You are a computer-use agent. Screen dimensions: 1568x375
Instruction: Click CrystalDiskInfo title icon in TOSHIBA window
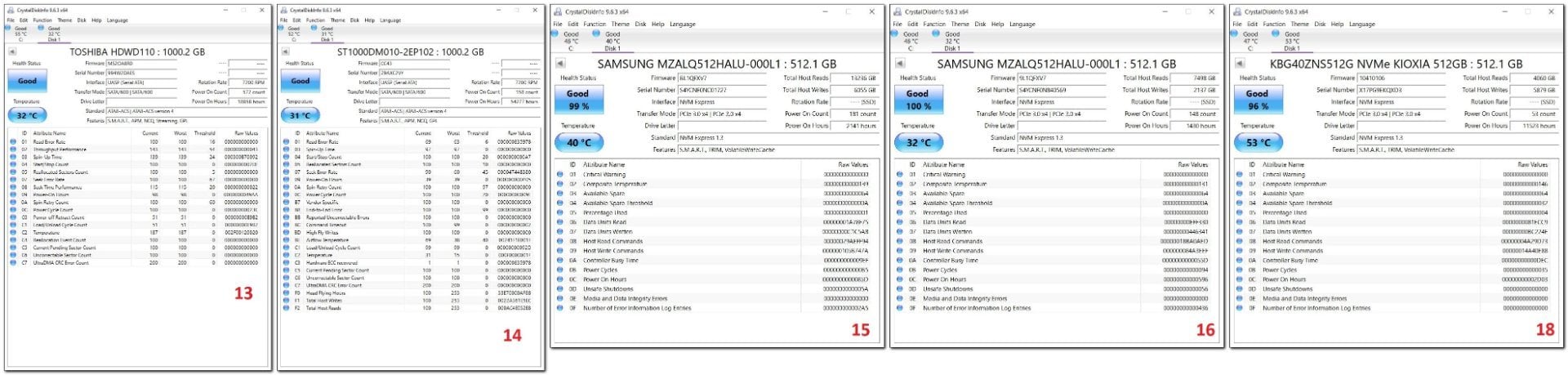pos(11,10)
